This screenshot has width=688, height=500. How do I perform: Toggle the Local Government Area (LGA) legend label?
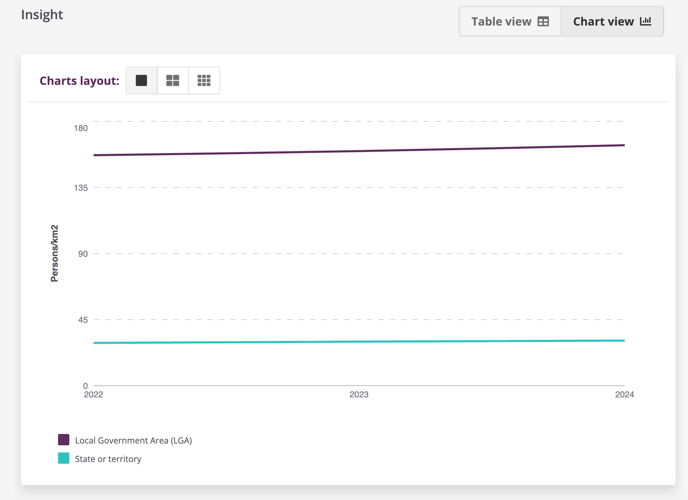coord(133,440)
